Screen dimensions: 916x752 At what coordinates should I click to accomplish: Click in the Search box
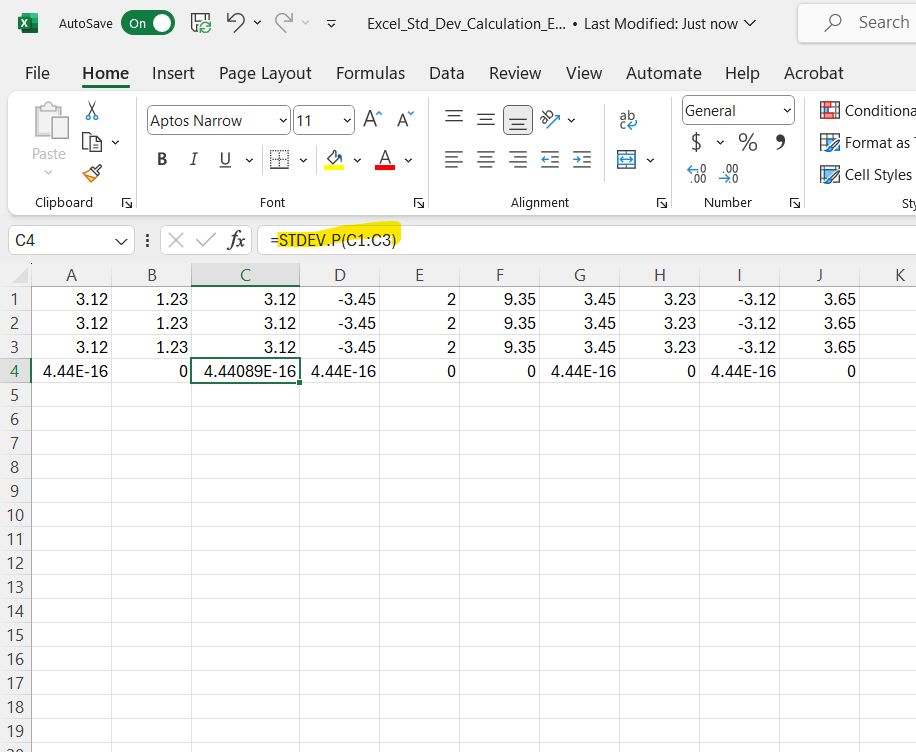click(x=859, y=23)
